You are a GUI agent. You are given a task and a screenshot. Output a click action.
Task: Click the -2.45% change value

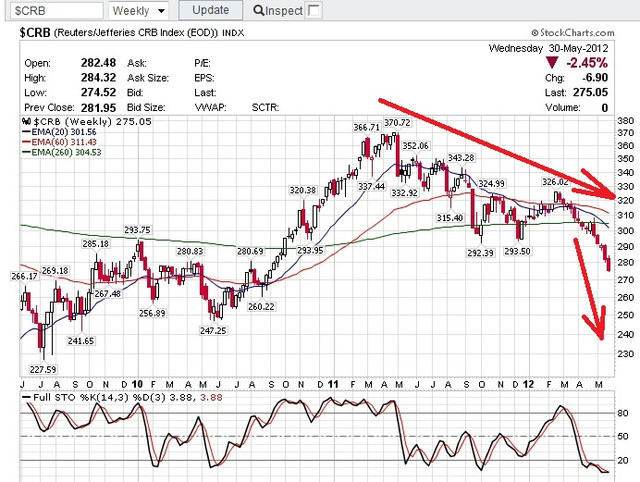point(587,63)
